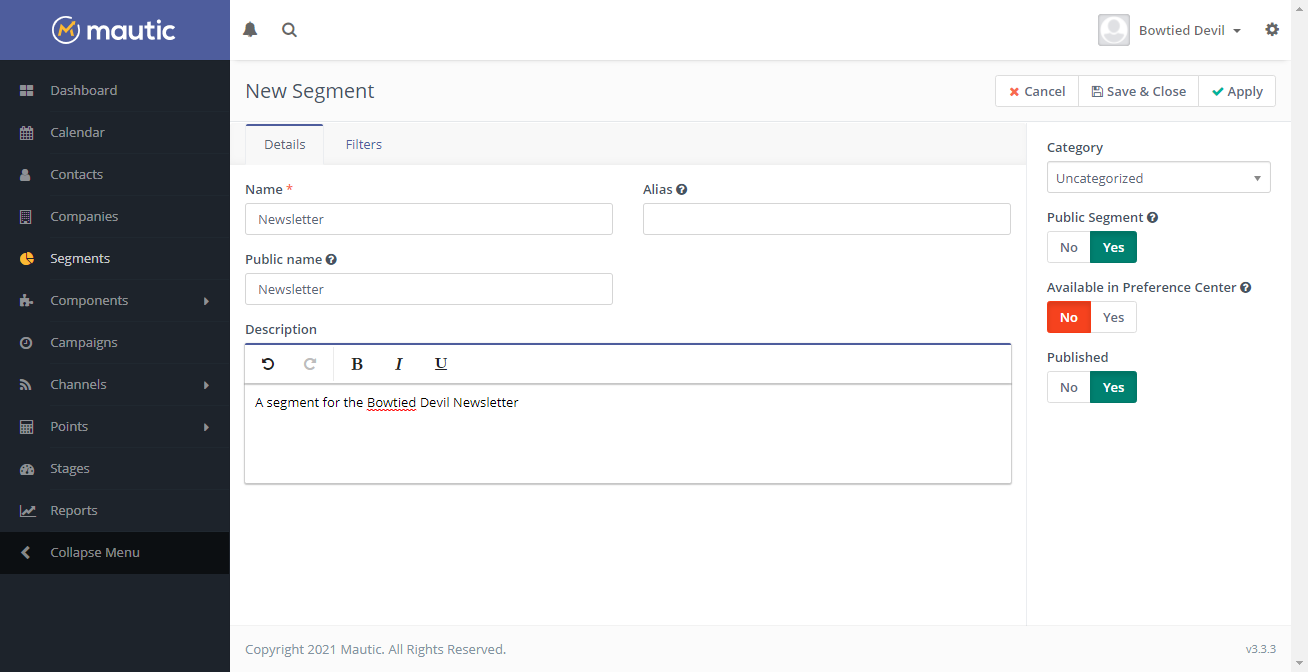This screenshot has height=672, width=1308.
Task: Click the Mautic logo
Action: tap(114, 30)
